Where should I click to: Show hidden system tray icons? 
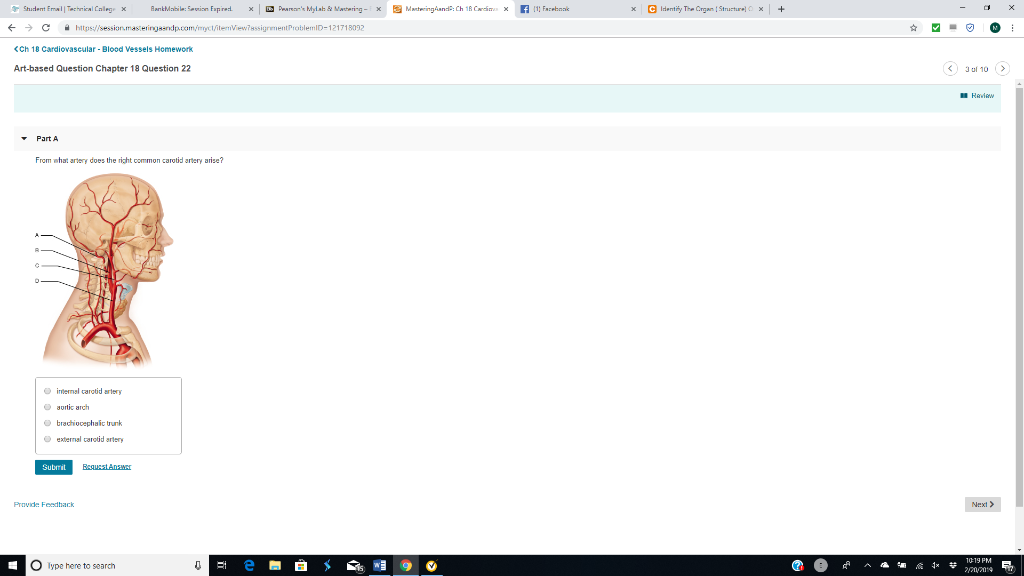coord(867,566)
